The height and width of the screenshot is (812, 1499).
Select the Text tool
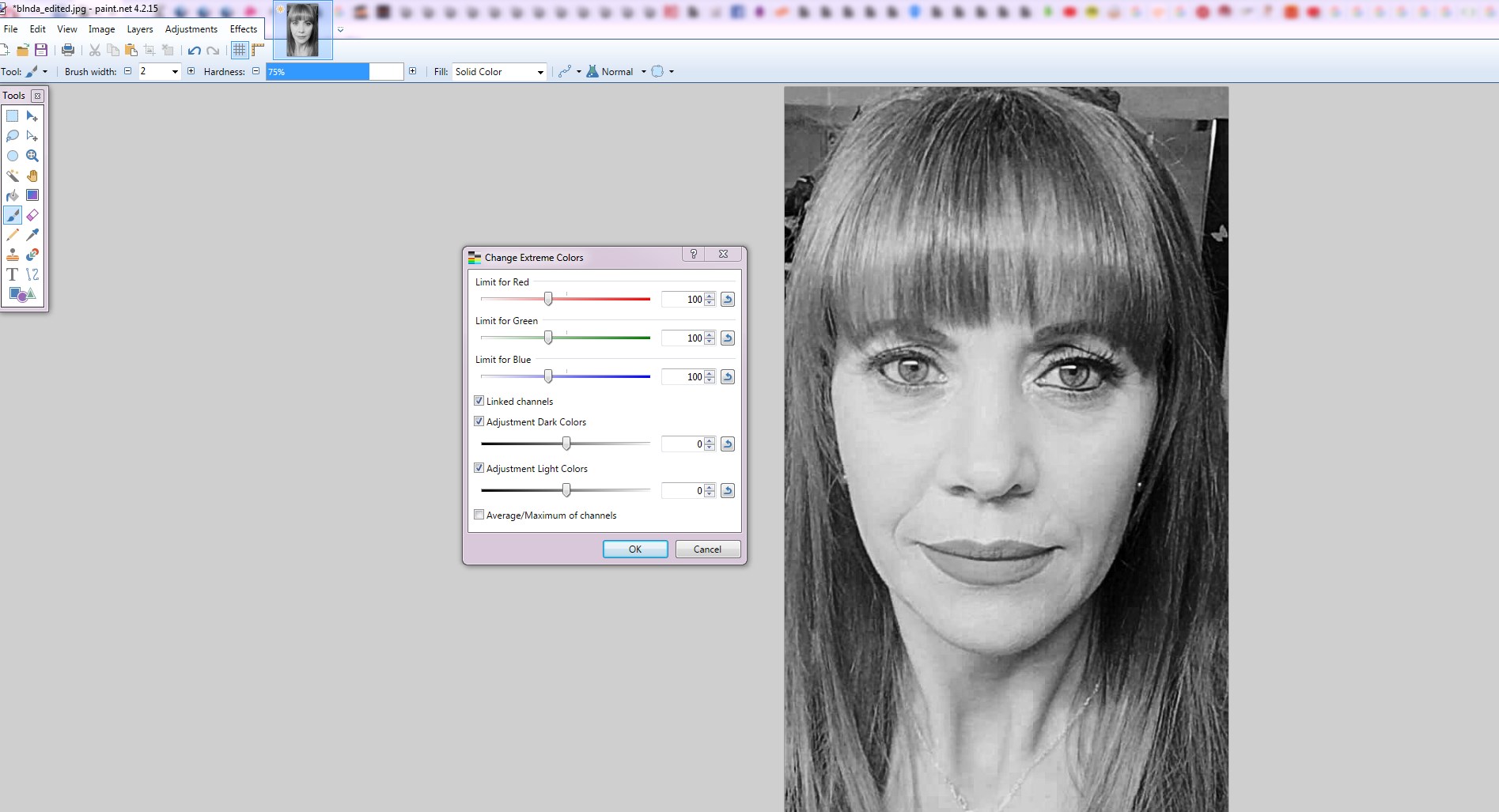[x=13, y=274]
